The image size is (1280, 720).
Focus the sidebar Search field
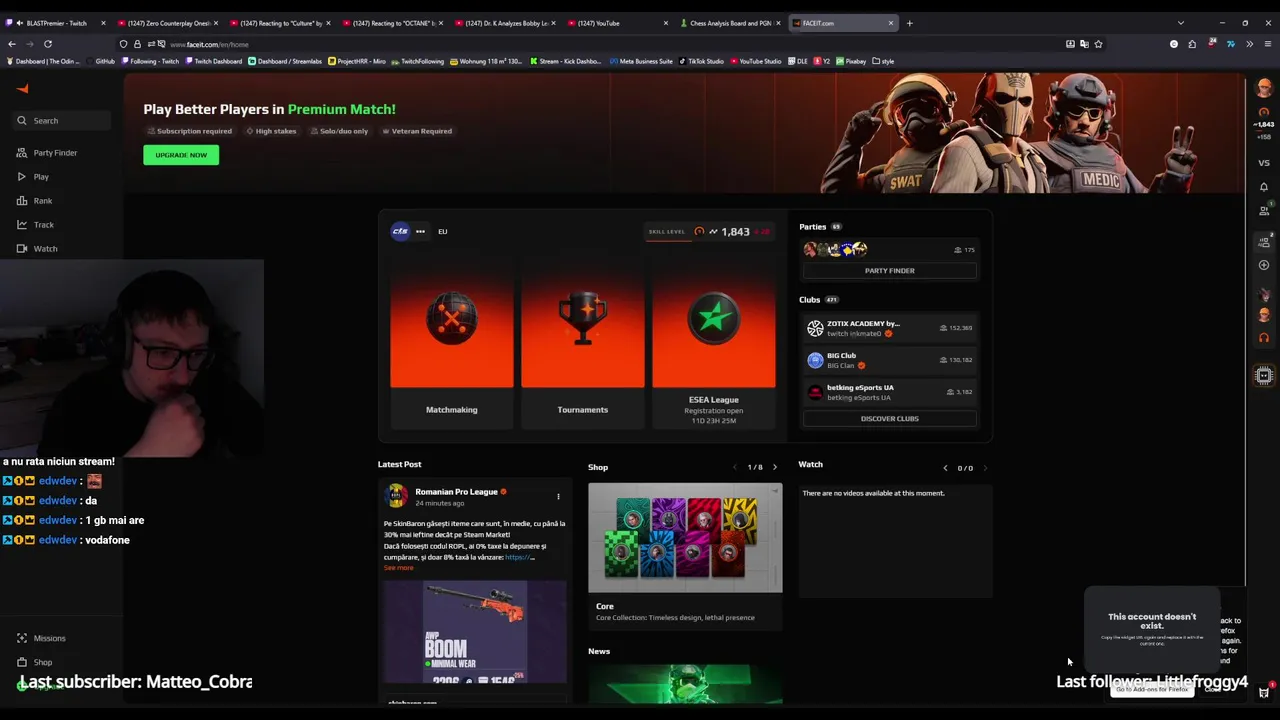62,120
